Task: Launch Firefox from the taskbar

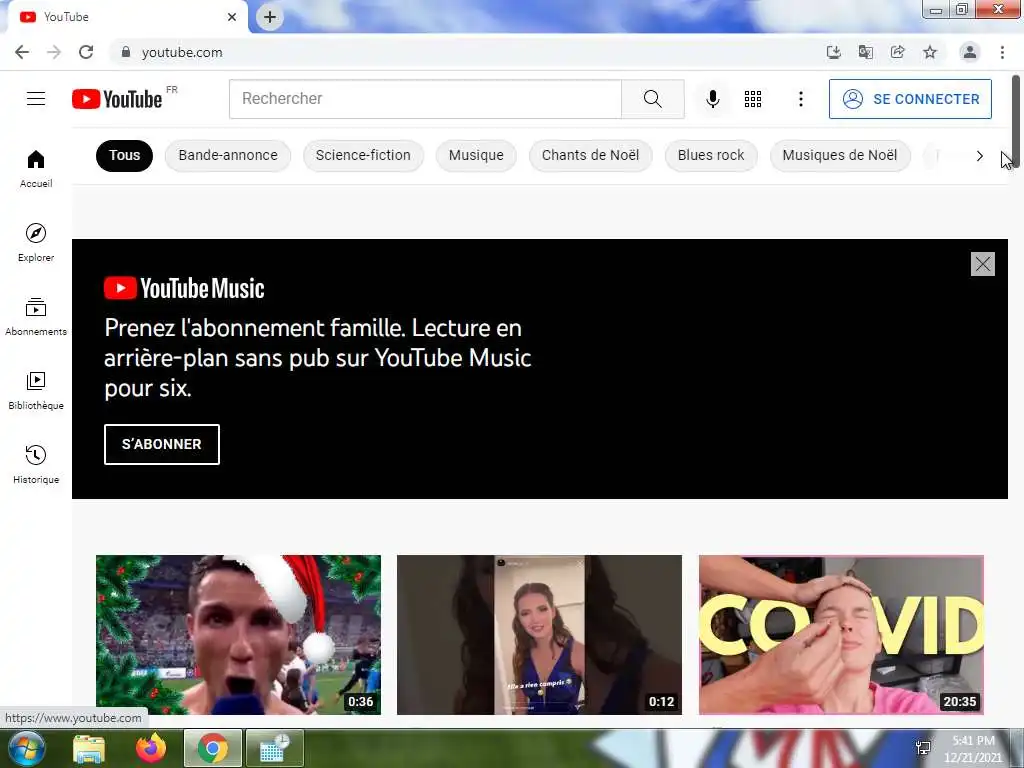Action: click(x=151, y=748)
